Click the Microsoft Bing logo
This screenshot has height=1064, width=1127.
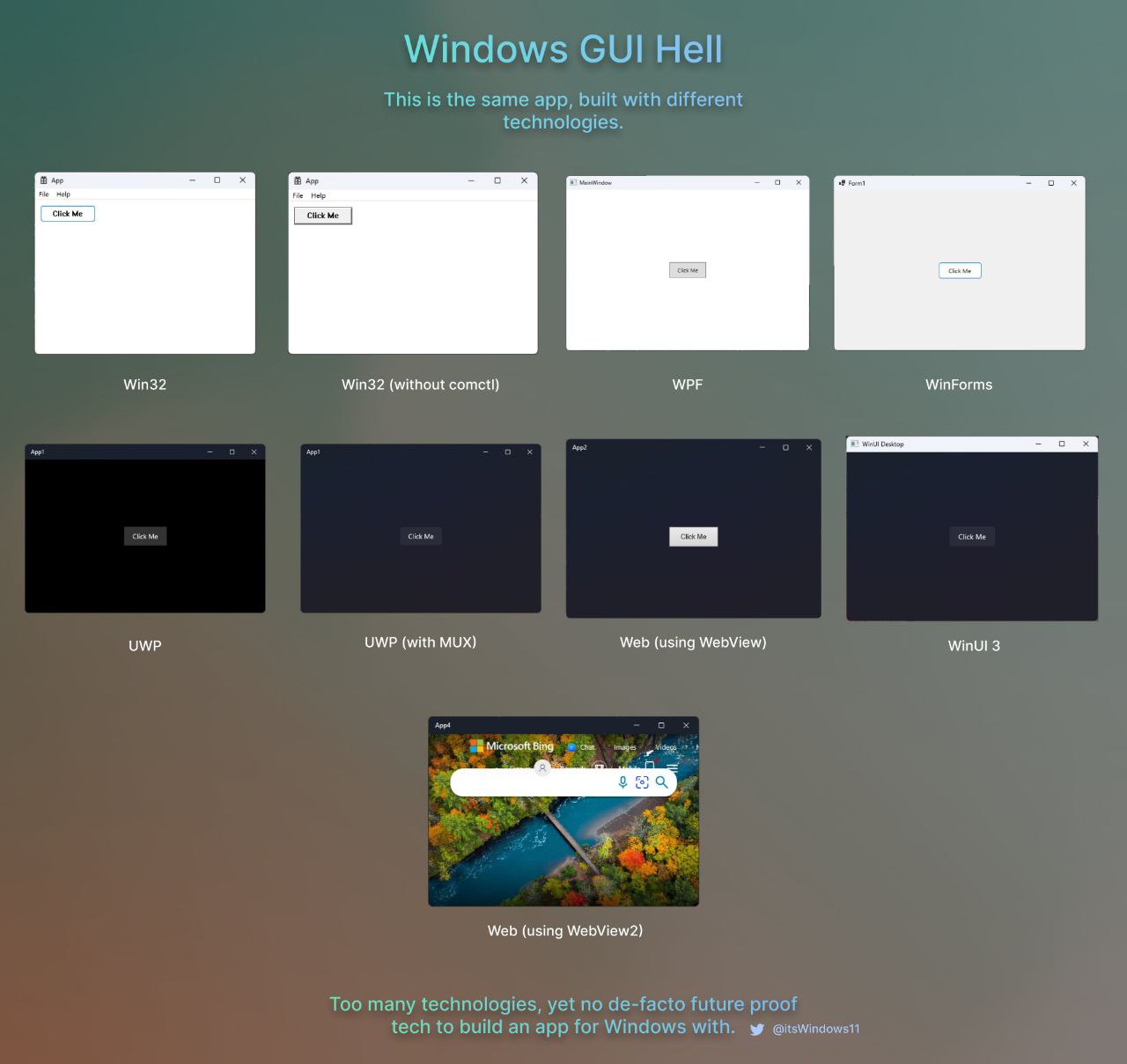[x=512, y=746]
